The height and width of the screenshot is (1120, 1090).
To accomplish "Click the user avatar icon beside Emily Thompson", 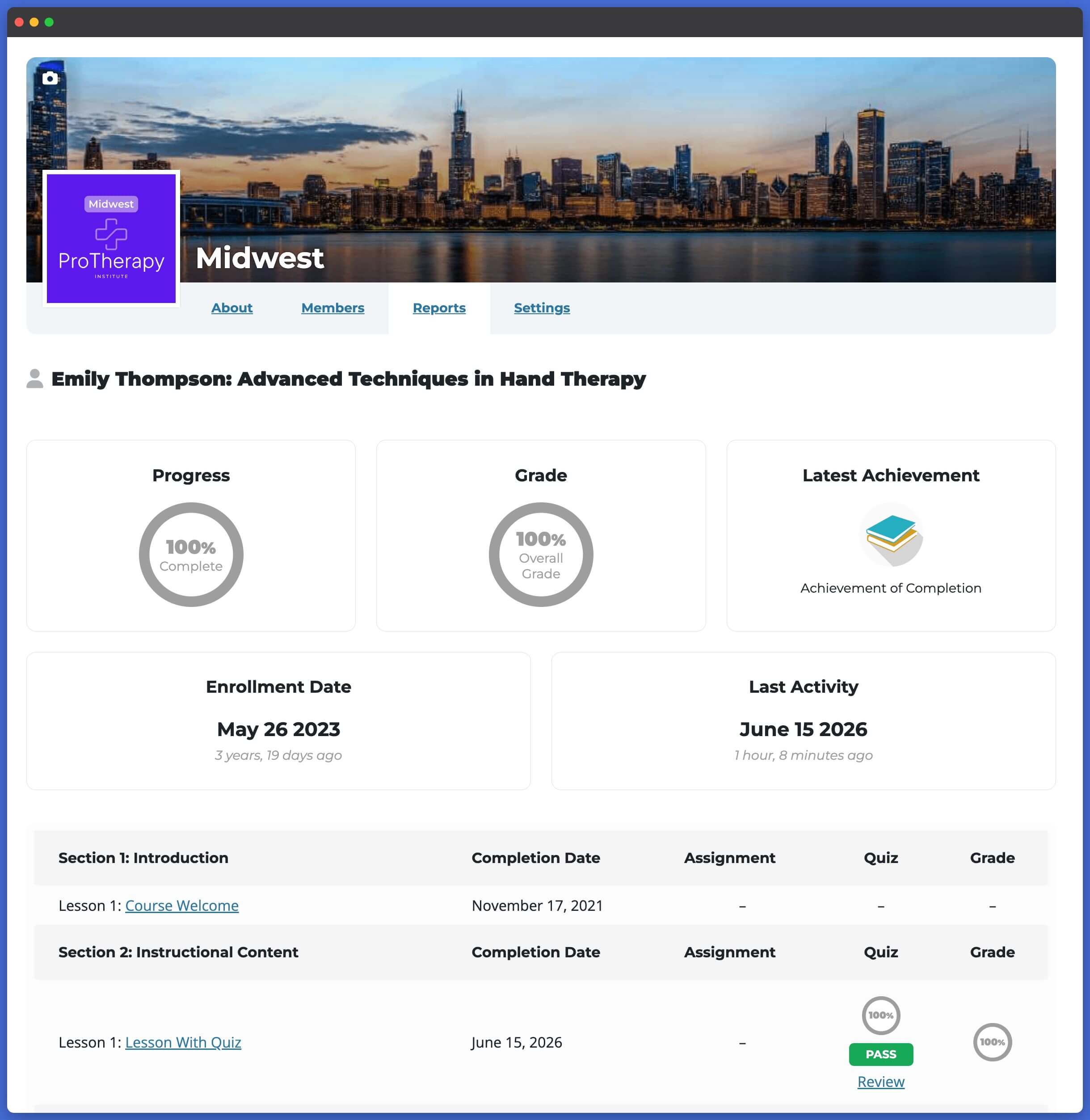I will click(35, 379).
